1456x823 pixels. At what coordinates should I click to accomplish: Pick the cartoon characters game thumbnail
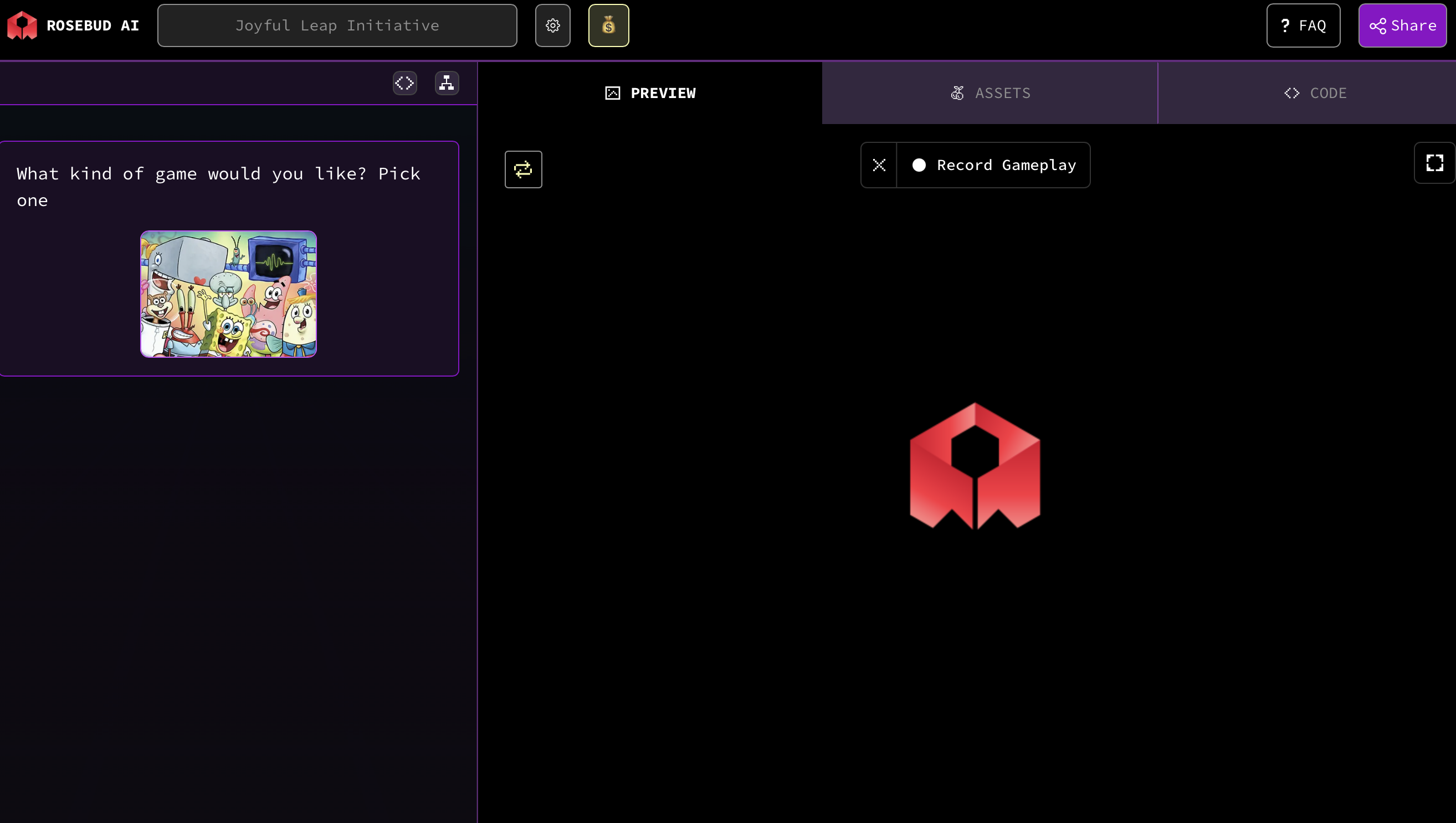pyautogui.click(x=228, y=294)
